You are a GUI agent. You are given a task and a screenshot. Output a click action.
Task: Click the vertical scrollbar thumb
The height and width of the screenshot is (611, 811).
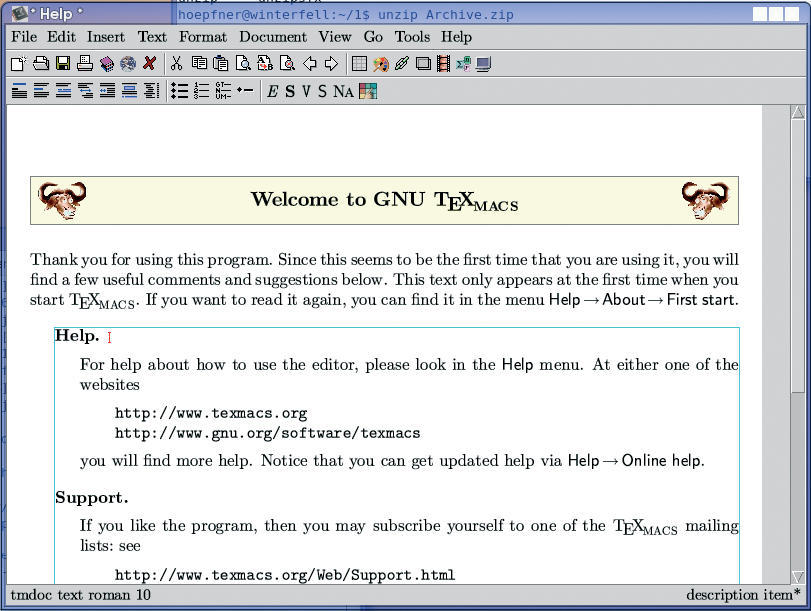(x=798, y=256)
